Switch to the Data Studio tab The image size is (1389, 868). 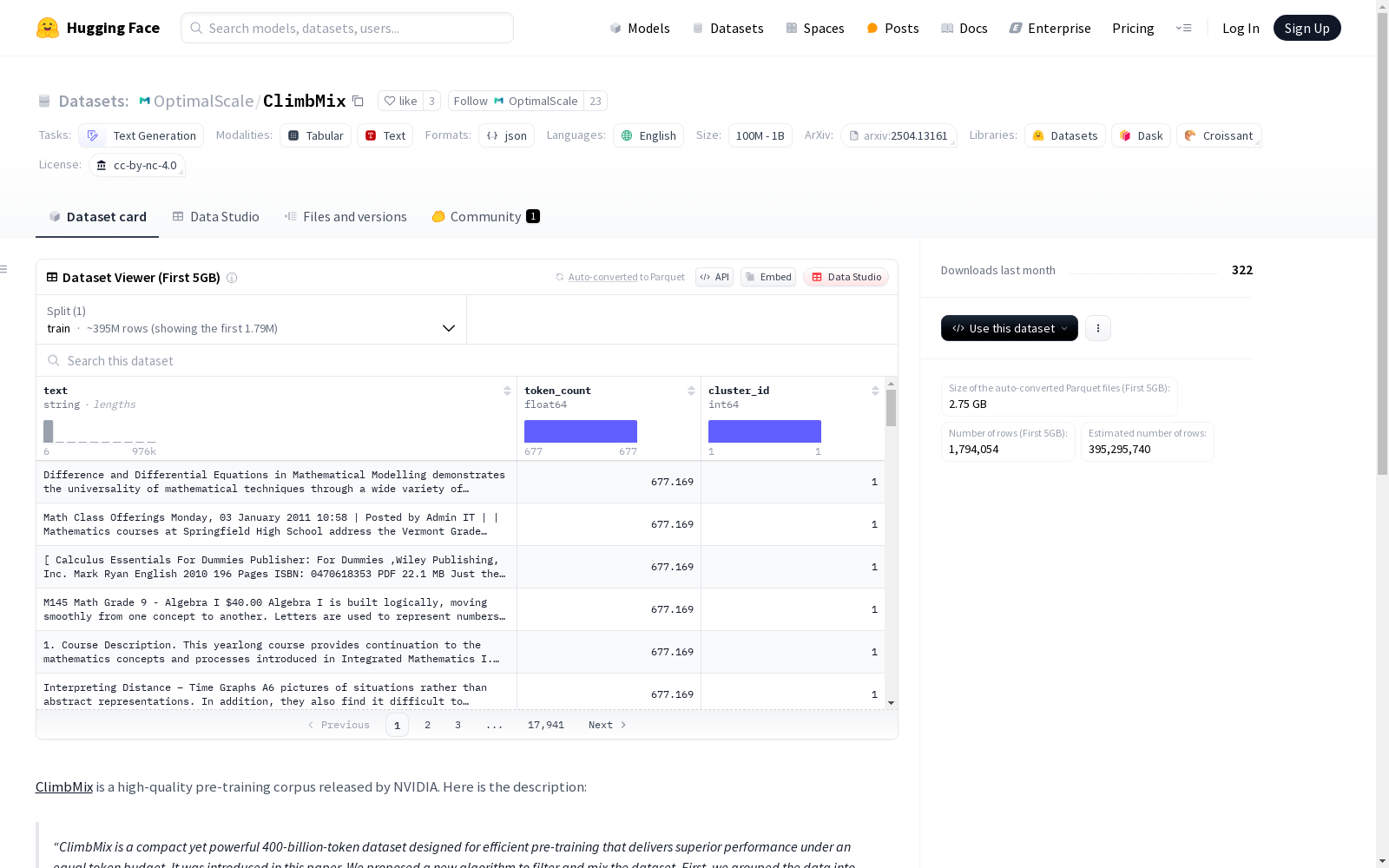215,217
